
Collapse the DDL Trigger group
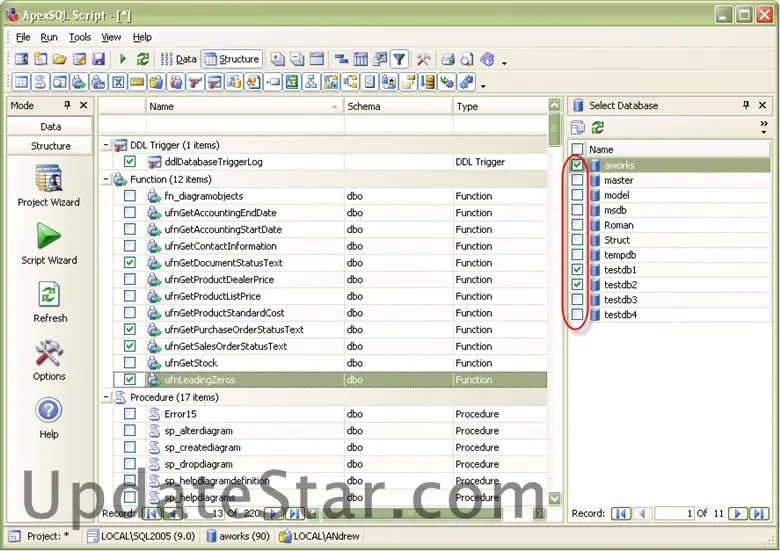coord(106,145)
